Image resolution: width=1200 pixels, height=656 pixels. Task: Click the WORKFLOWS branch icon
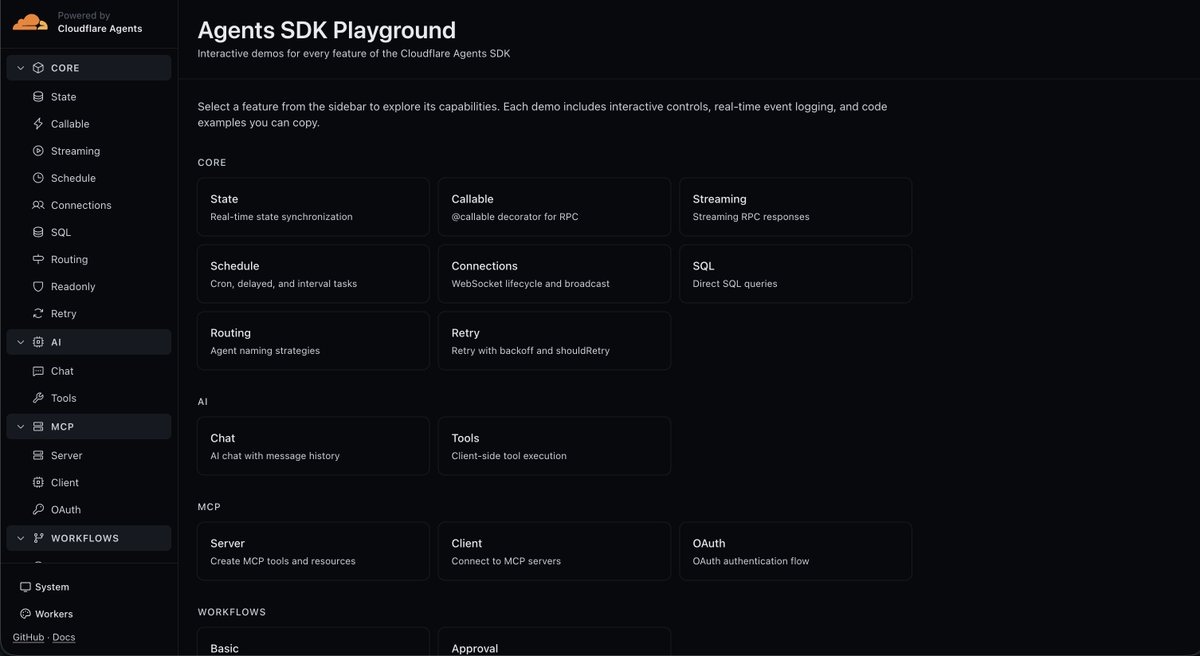(x=38, y=538)
